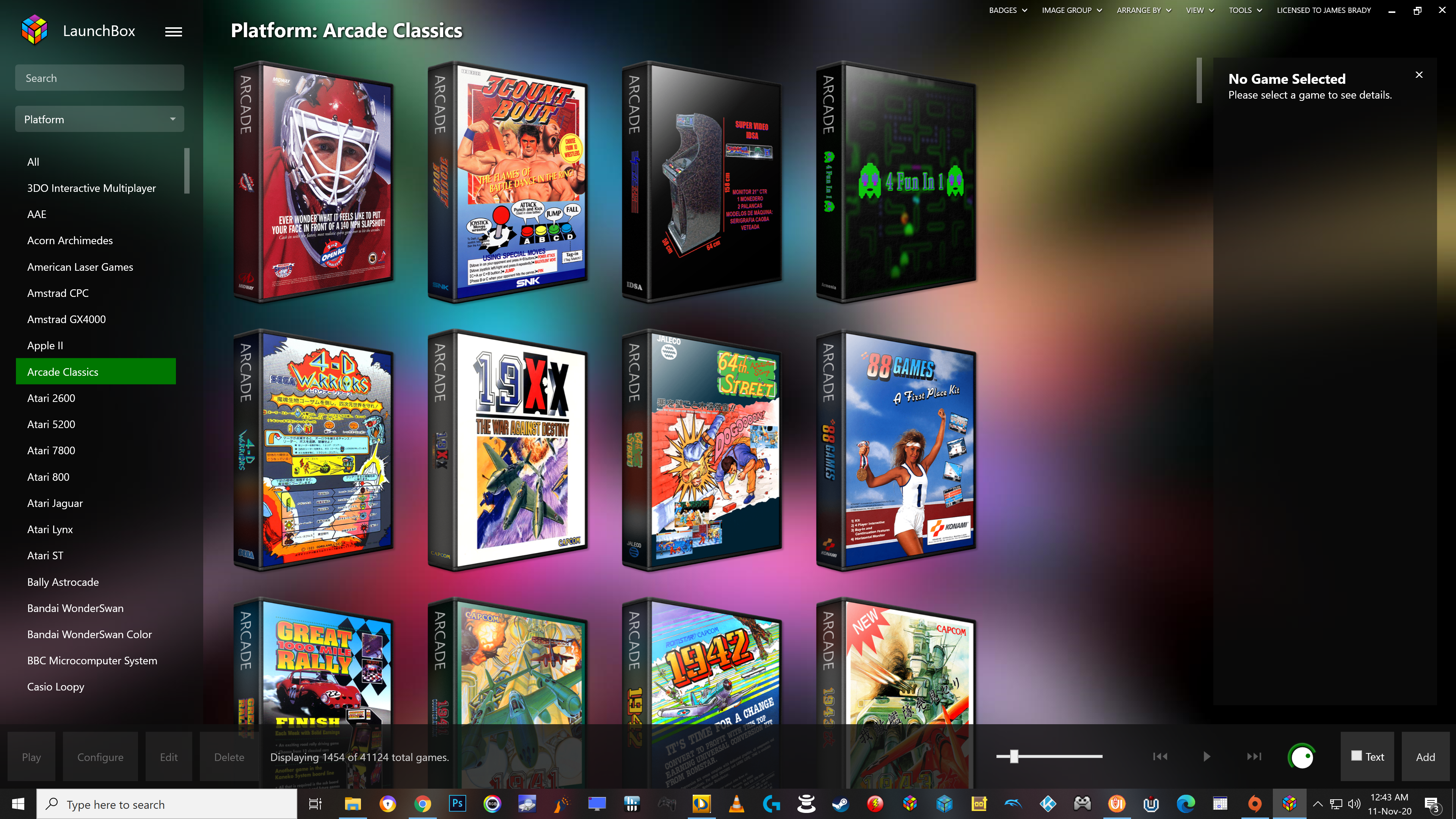Click the Configure button
1456x819 pixels.
pyautogui.click(x=100, y=757)
